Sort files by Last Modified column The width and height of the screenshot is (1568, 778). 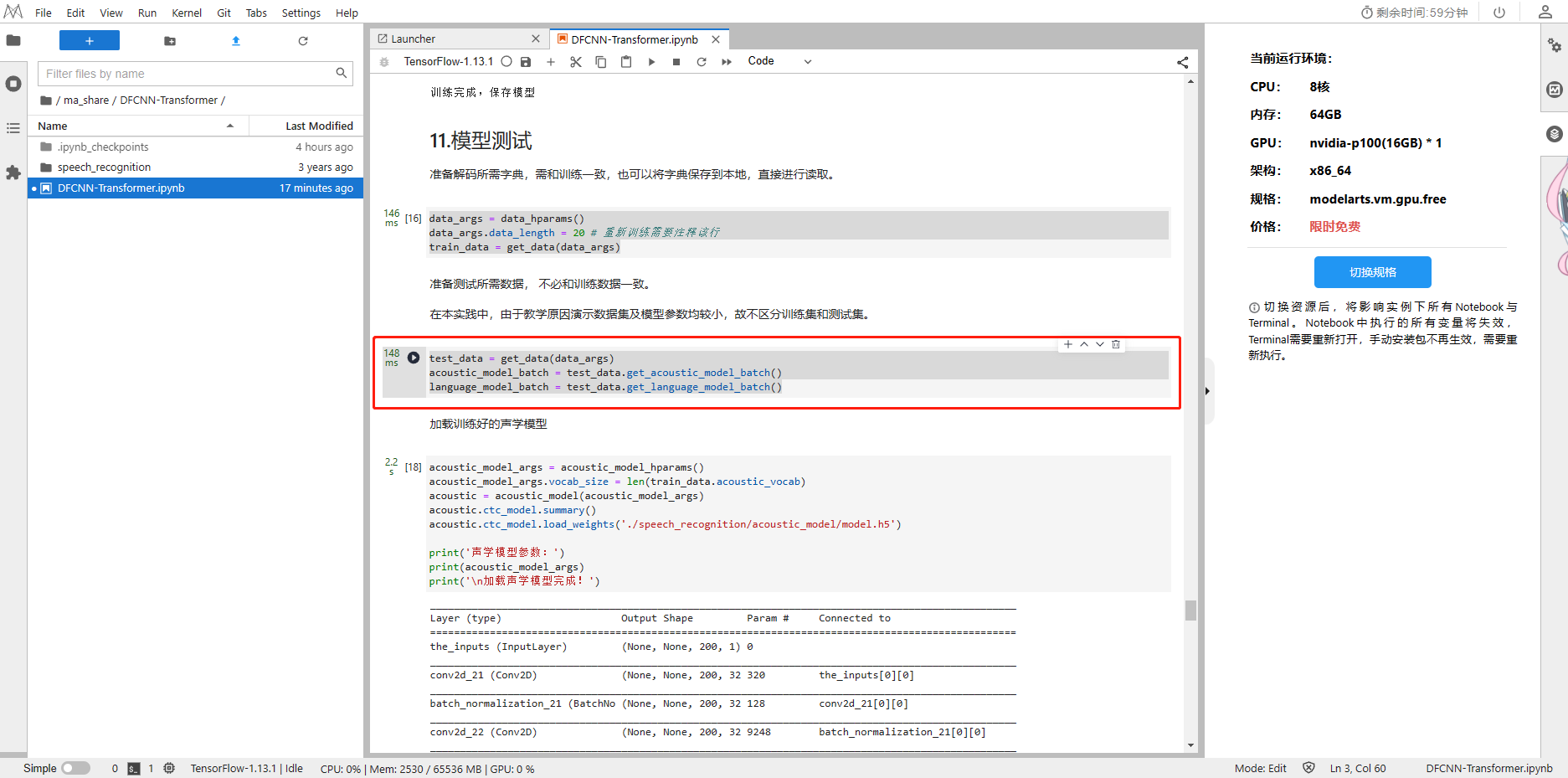306,126
